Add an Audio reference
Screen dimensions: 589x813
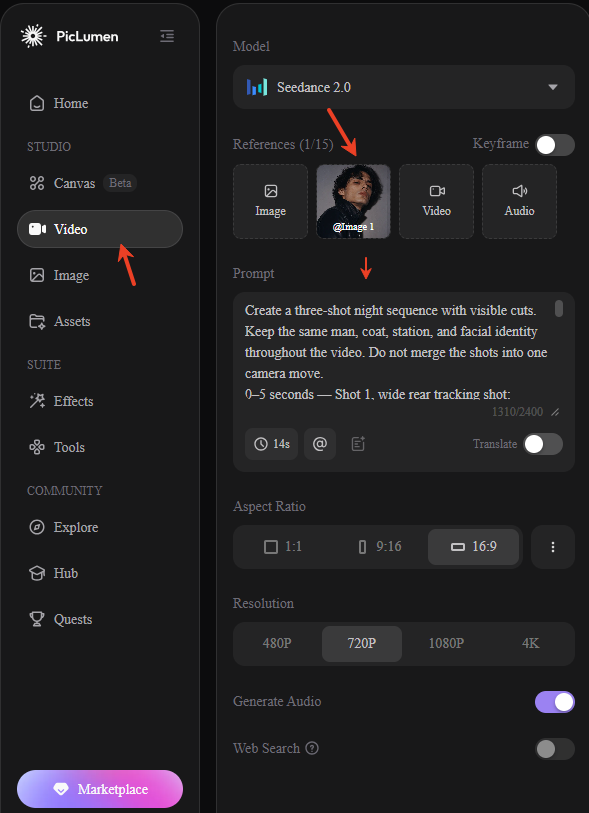(520, 202)
